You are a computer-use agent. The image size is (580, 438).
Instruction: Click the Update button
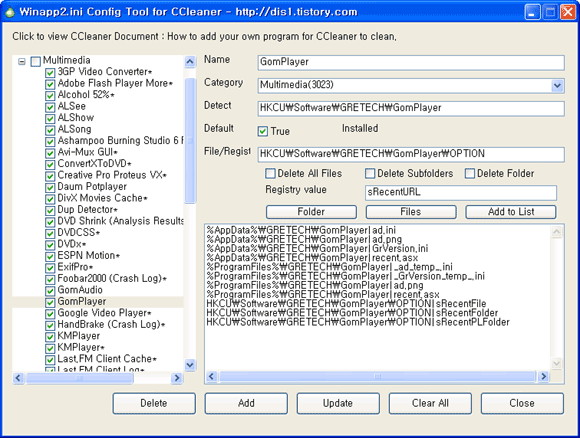(338, 403)
